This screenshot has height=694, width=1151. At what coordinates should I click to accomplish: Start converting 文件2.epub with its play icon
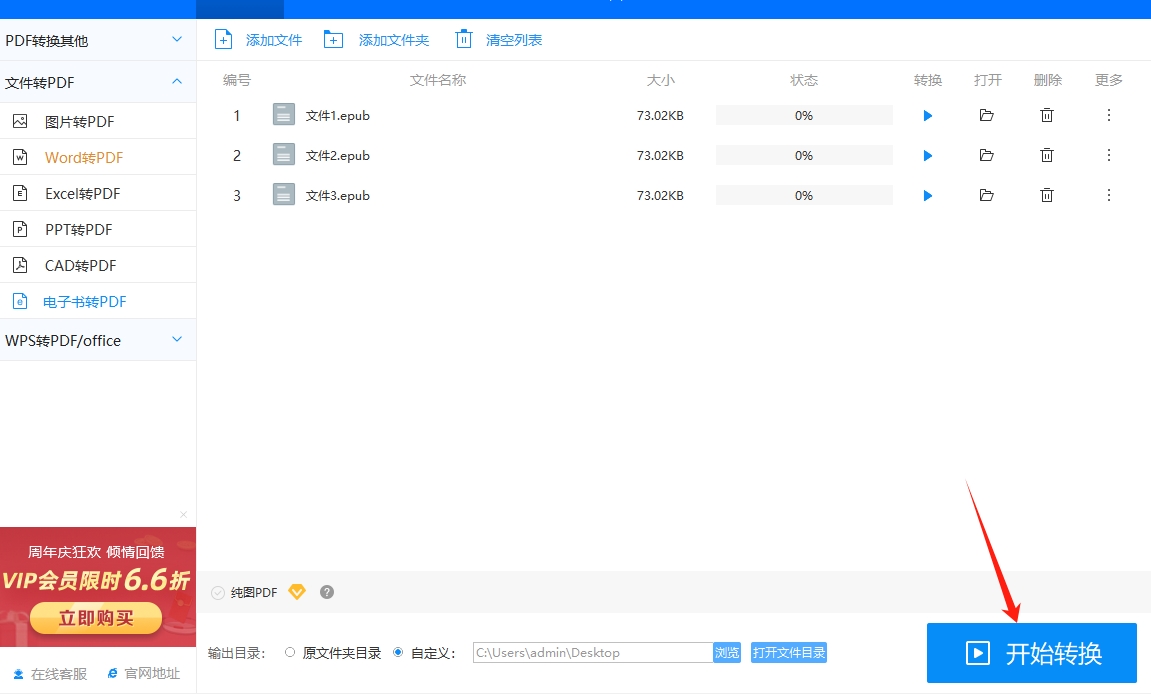tap(928, 156)
